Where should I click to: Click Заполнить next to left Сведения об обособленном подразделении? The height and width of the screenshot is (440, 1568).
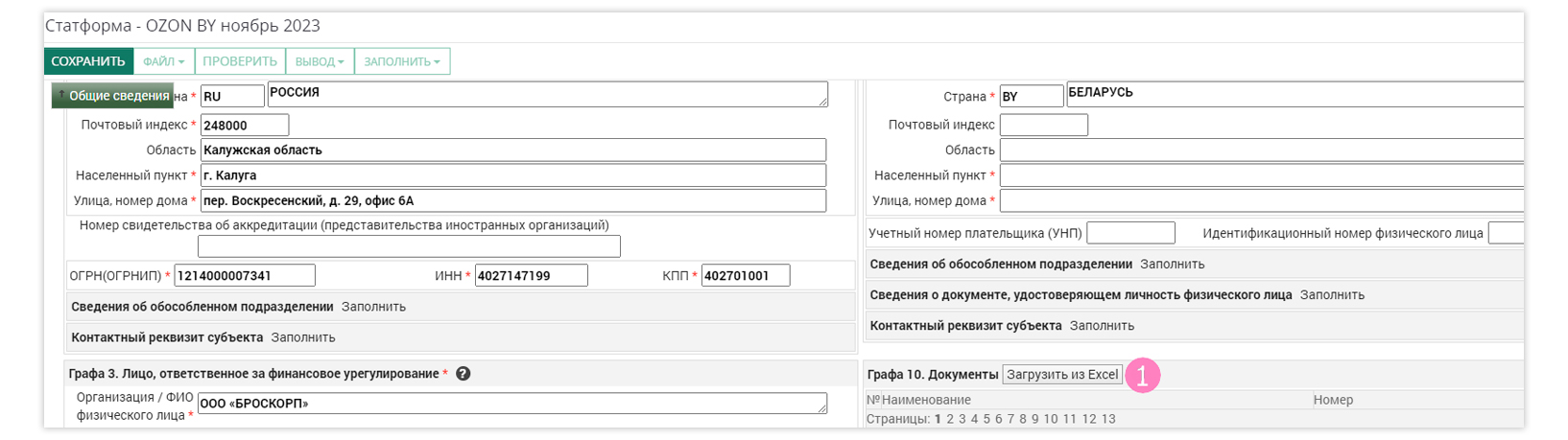(x=373, y=307)
